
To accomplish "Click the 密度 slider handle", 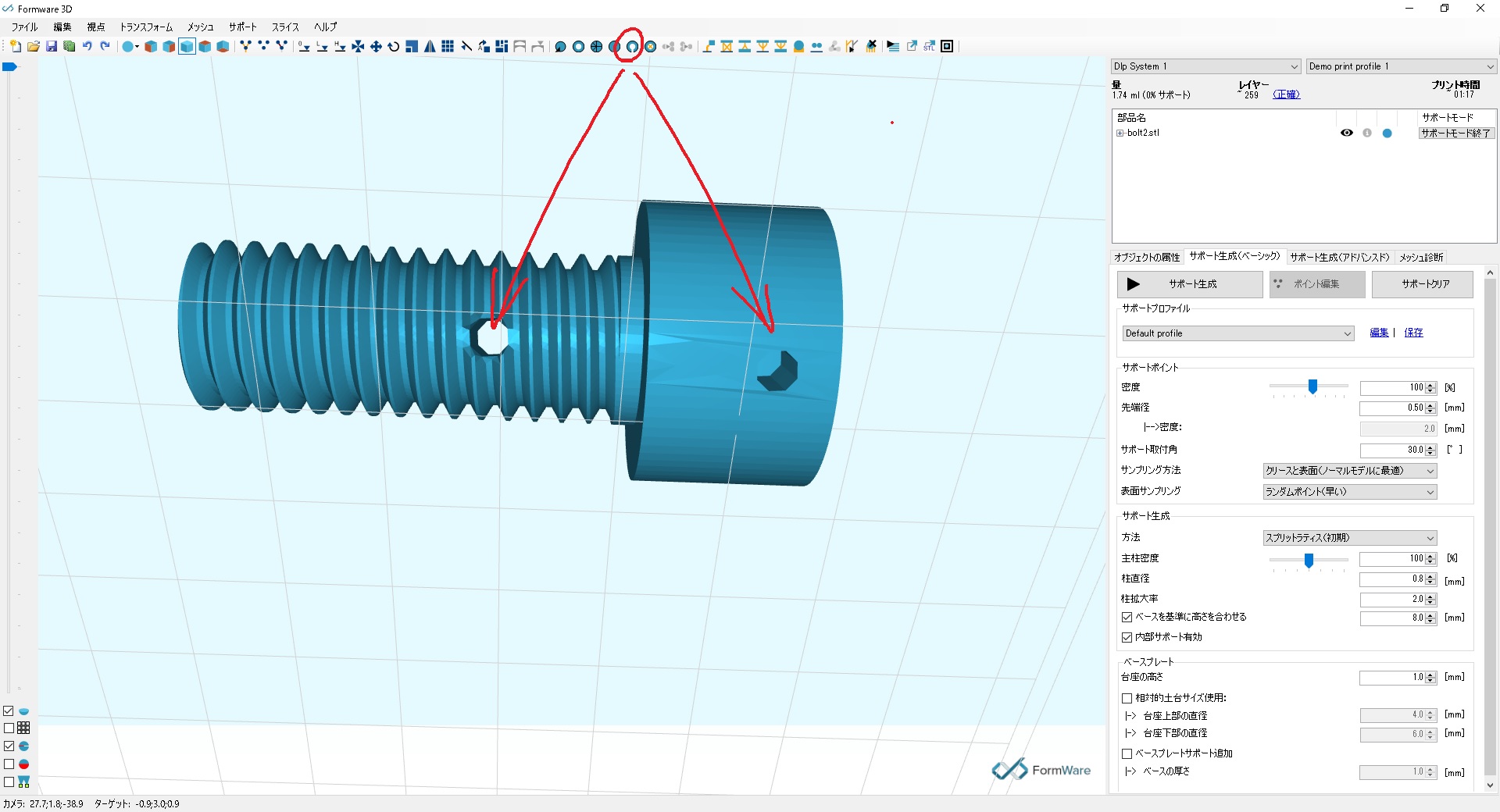I will pos(1312,386).
